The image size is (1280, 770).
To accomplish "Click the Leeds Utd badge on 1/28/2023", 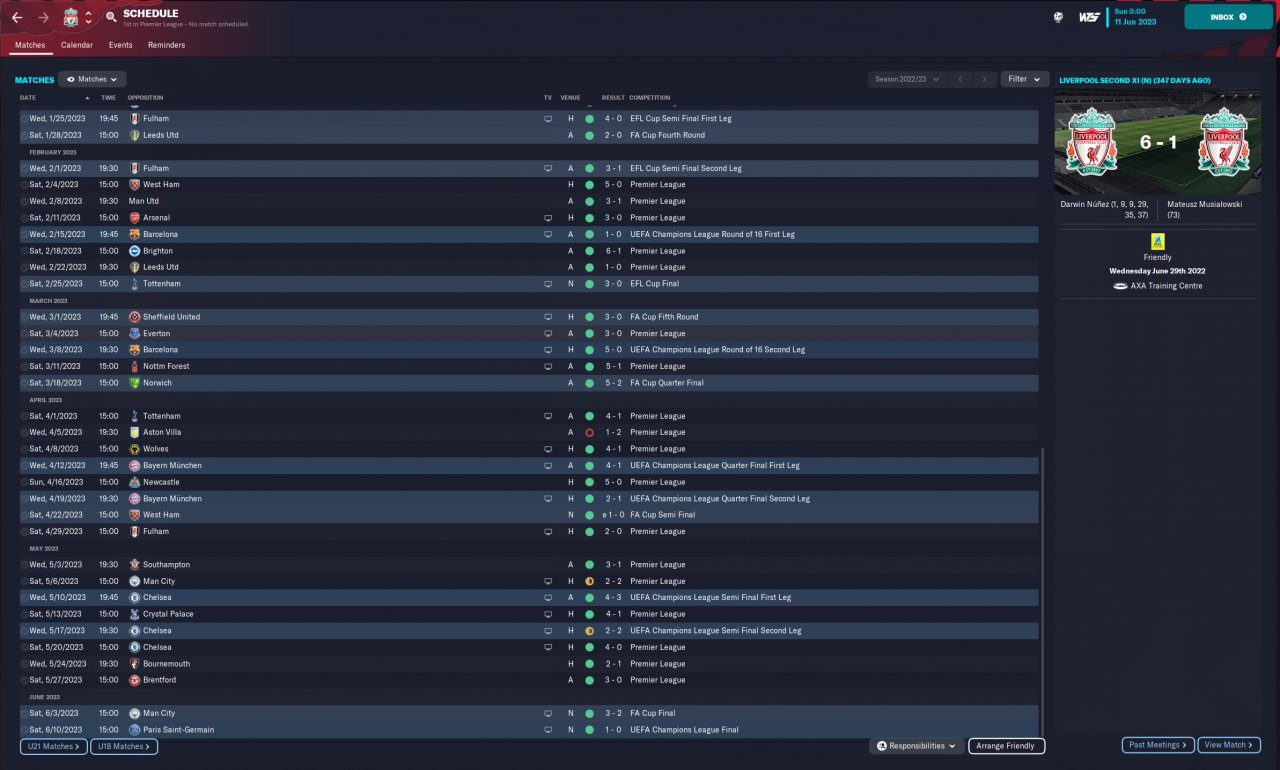I will pyautogui.click(x=134, y=135).
